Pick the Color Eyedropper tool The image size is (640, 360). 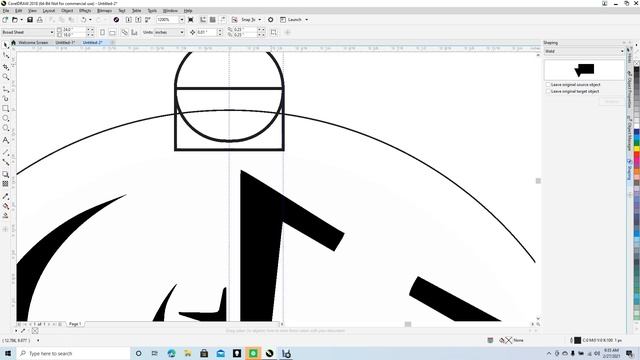click(6, 196)
